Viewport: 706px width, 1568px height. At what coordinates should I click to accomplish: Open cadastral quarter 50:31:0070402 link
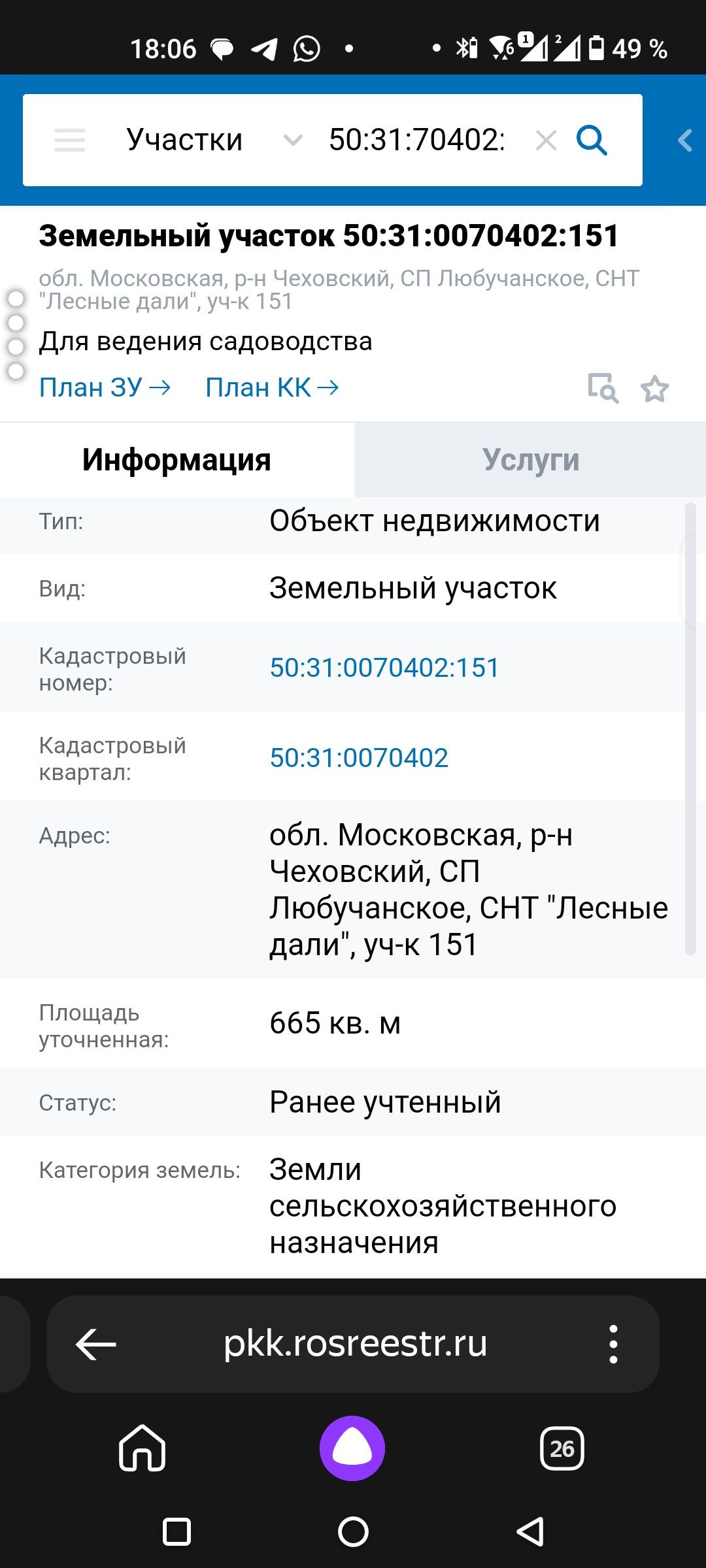pos(359,758)
